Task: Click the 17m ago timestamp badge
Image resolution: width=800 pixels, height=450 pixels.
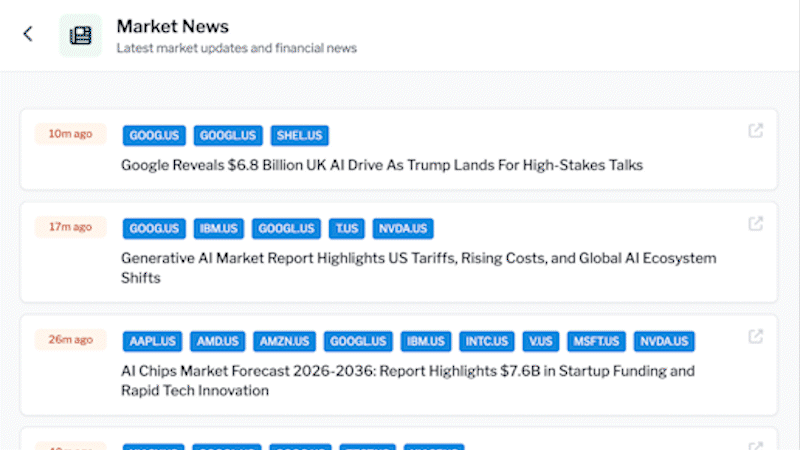Action: tap(70, 227)
